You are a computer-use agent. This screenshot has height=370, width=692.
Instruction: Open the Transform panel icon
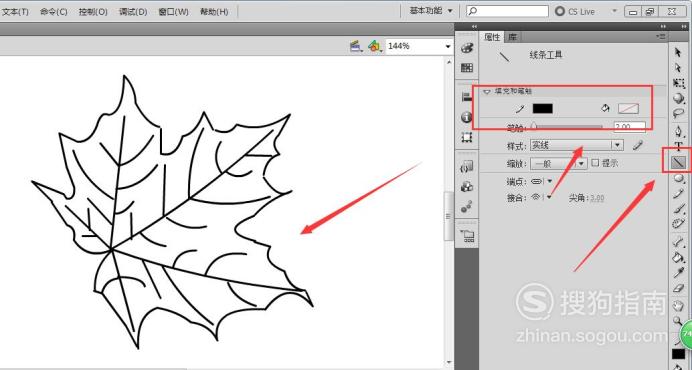467,137
